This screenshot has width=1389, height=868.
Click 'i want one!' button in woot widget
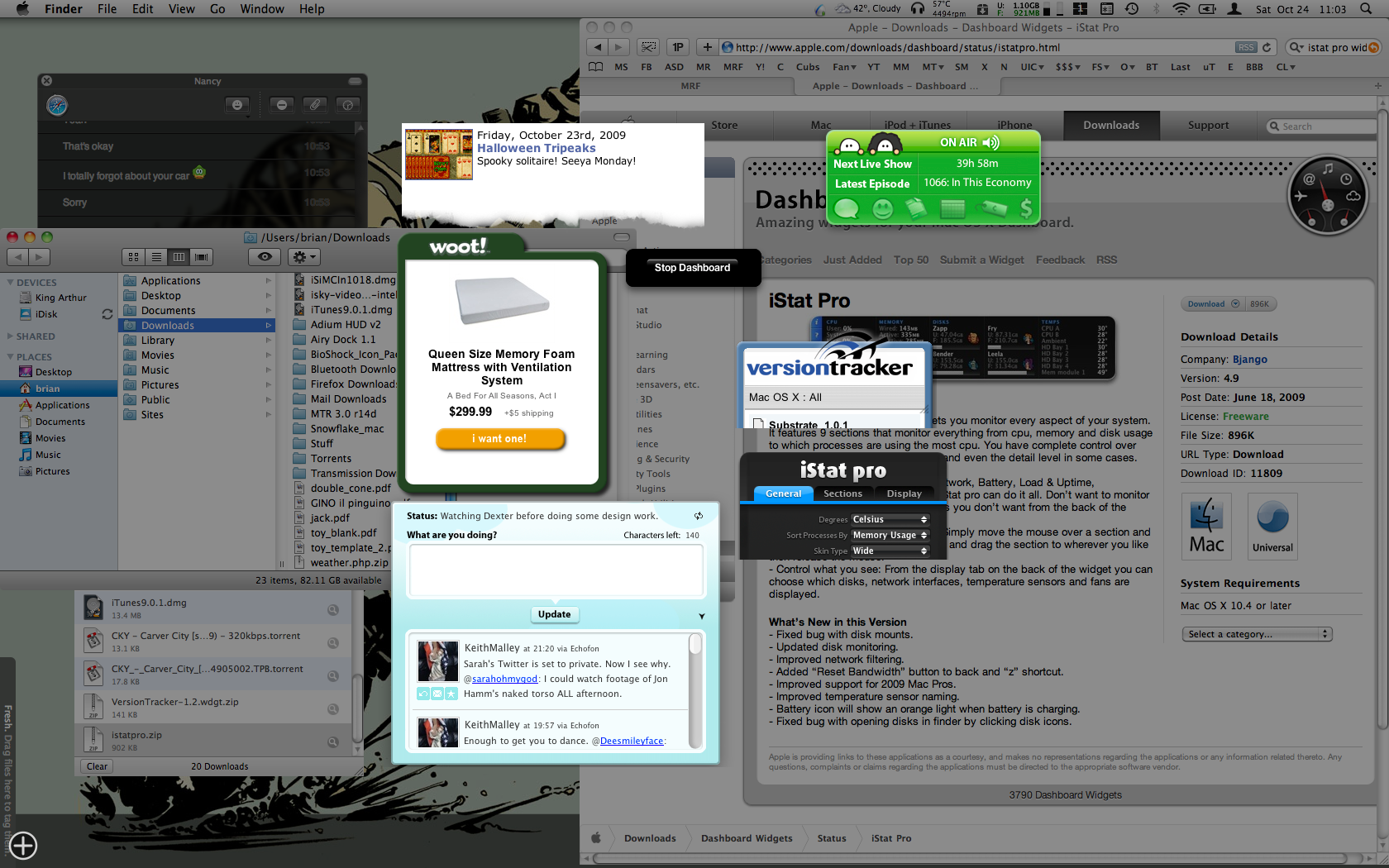pos(500,439)
